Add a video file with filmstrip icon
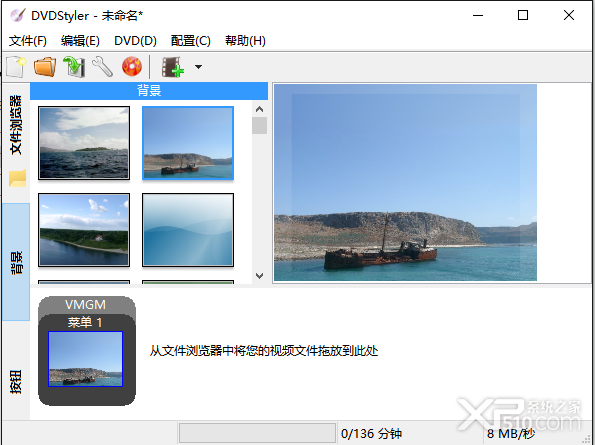 pos(173,67)
